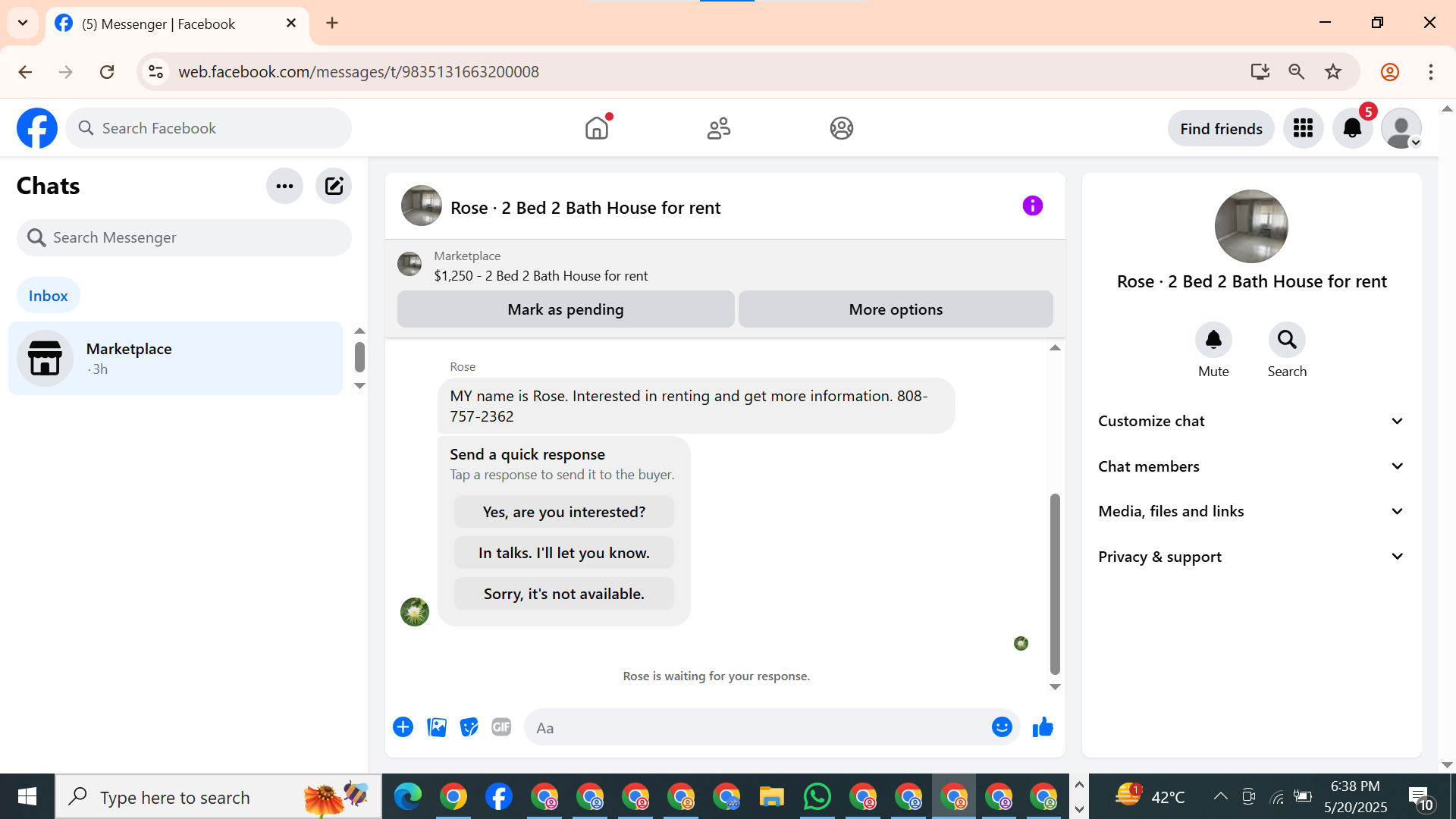Open the GIF picker
1456x819 pixels.
tap(501, 727)
